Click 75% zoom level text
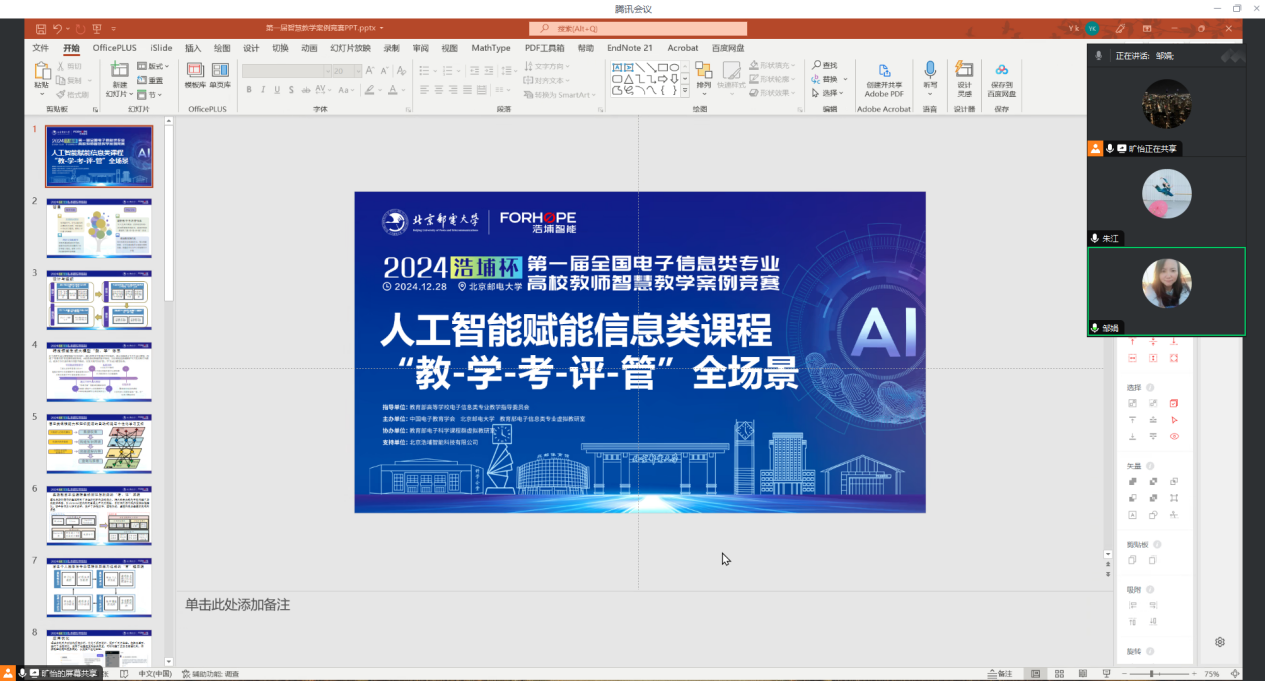 pos(1212,674)
